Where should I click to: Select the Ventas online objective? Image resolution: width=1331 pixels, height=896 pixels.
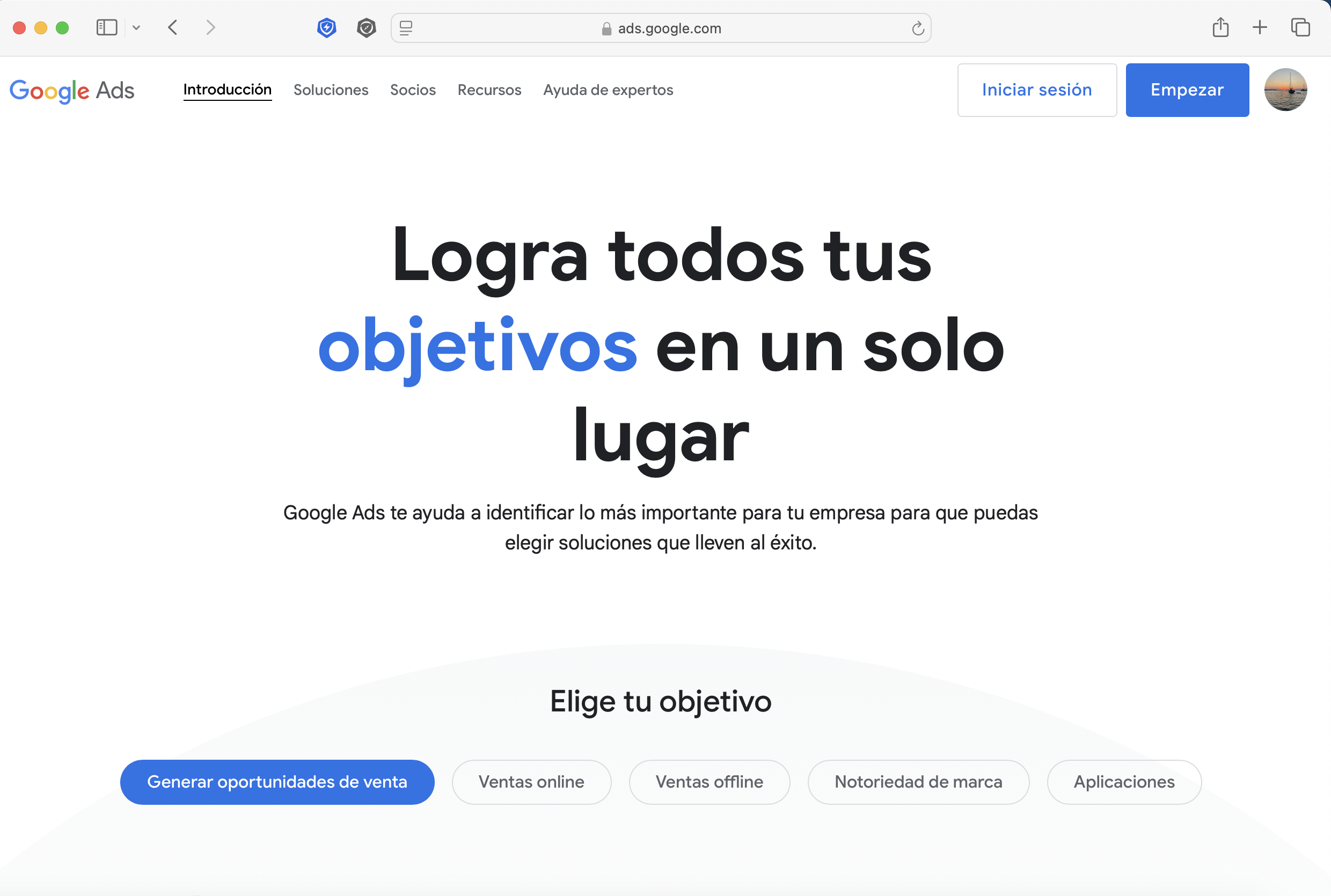pos(531,782)
